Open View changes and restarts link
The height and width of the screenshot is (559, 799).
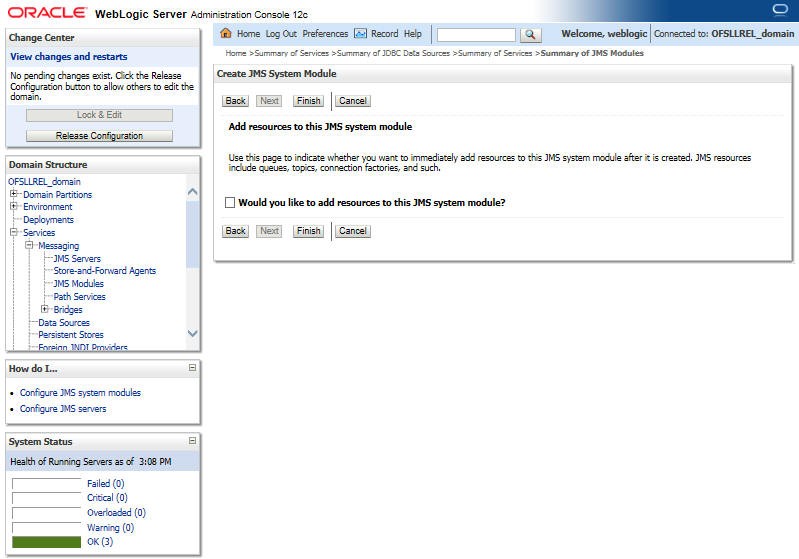(x=69, y=57)
